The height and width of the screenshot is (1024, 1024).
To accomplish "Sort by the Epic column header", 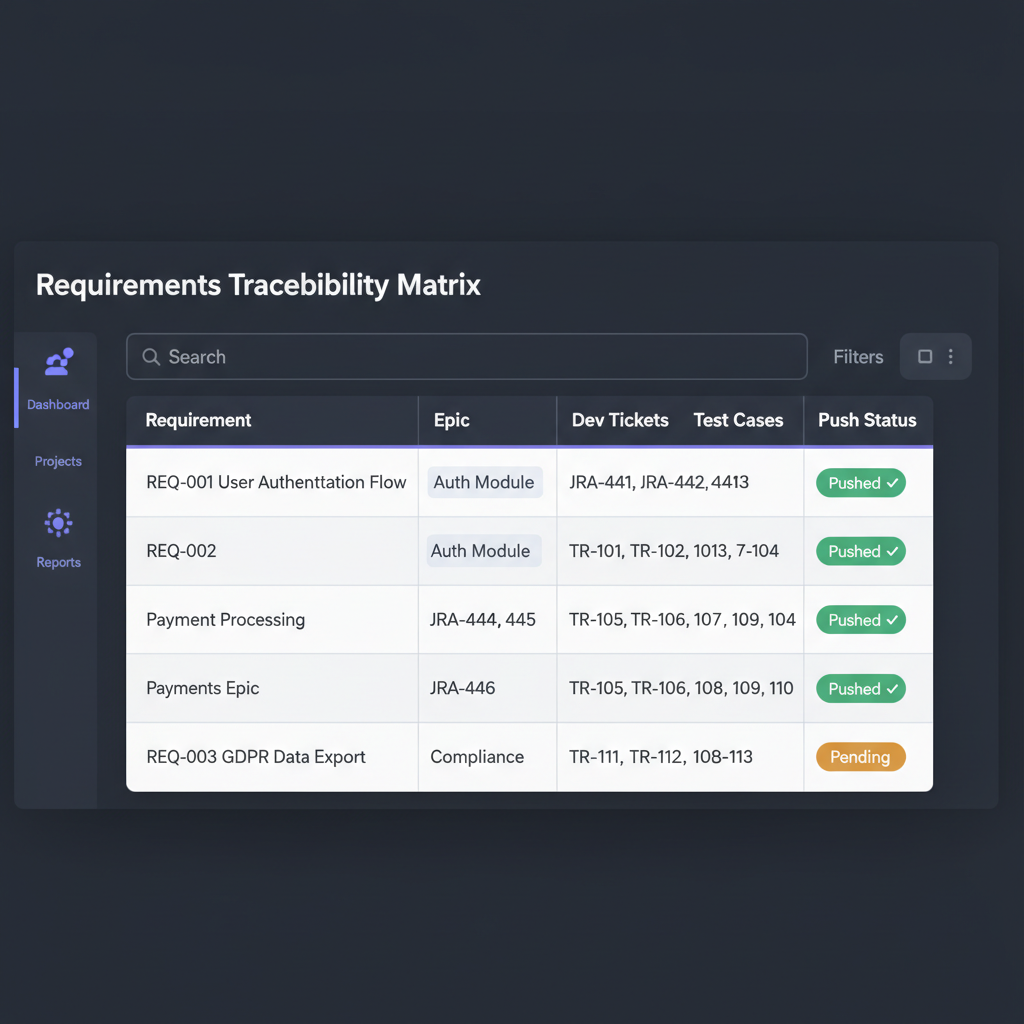I will pos(452,420).
